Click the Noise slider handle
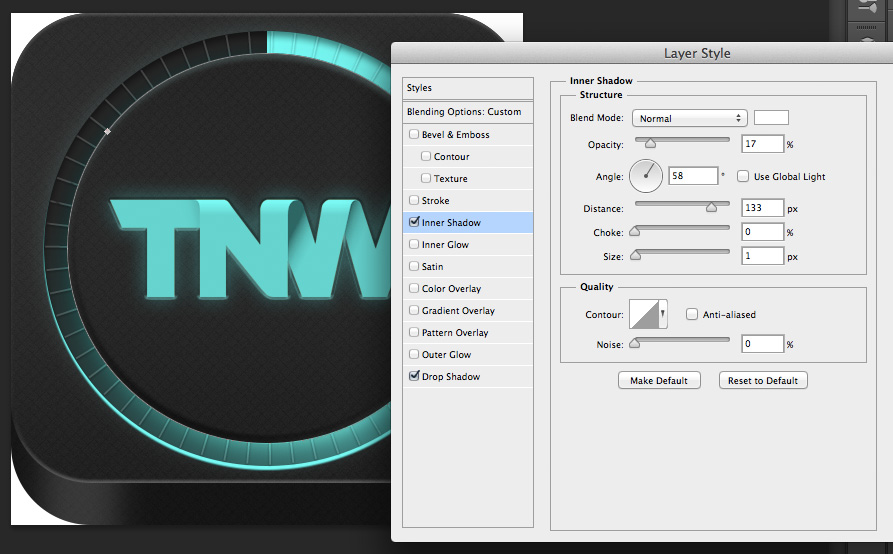Screen dimensions: 893x554 (x=634, y=343)
